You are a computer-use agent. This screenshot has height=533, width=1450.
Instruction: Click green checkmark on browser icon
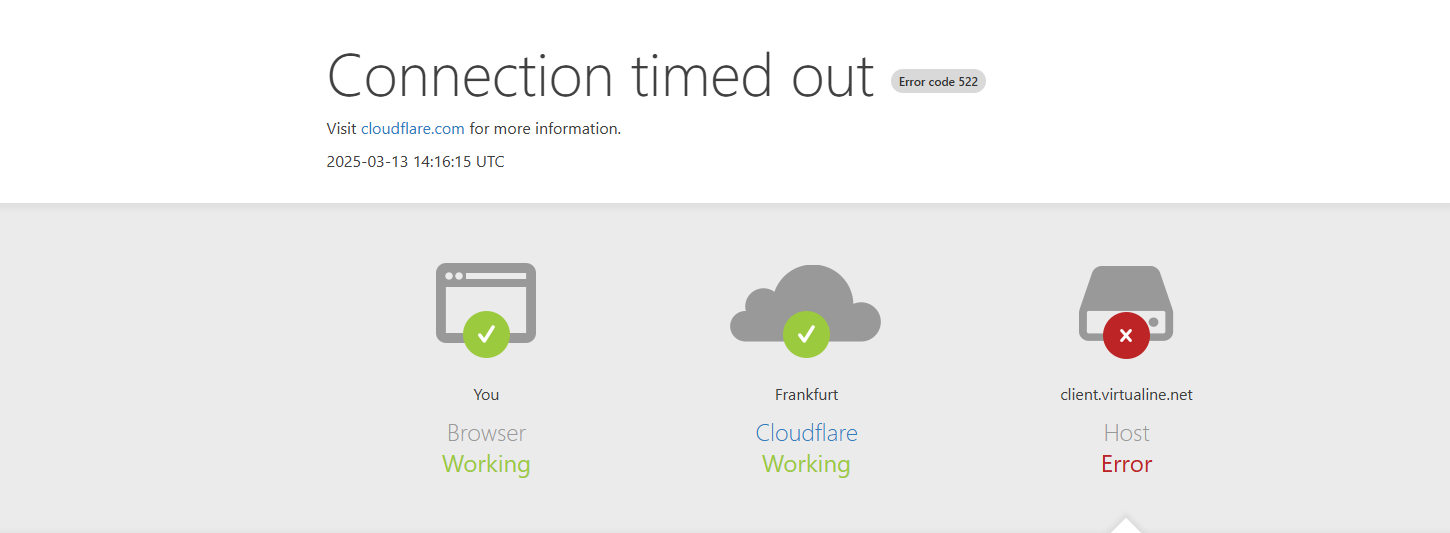(486, 334)
